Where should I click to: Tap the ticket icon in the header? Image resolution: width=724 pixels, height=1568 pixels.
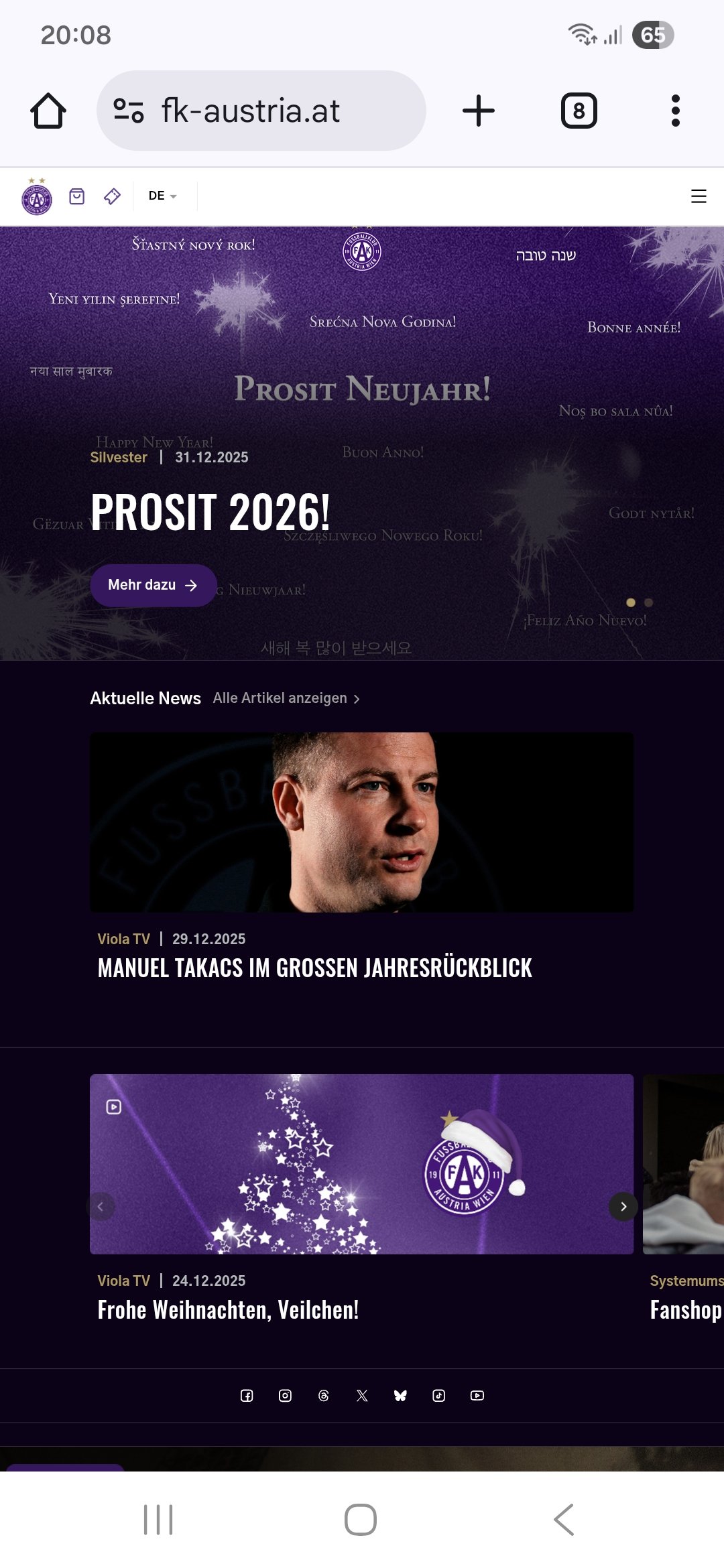point(112,196)
